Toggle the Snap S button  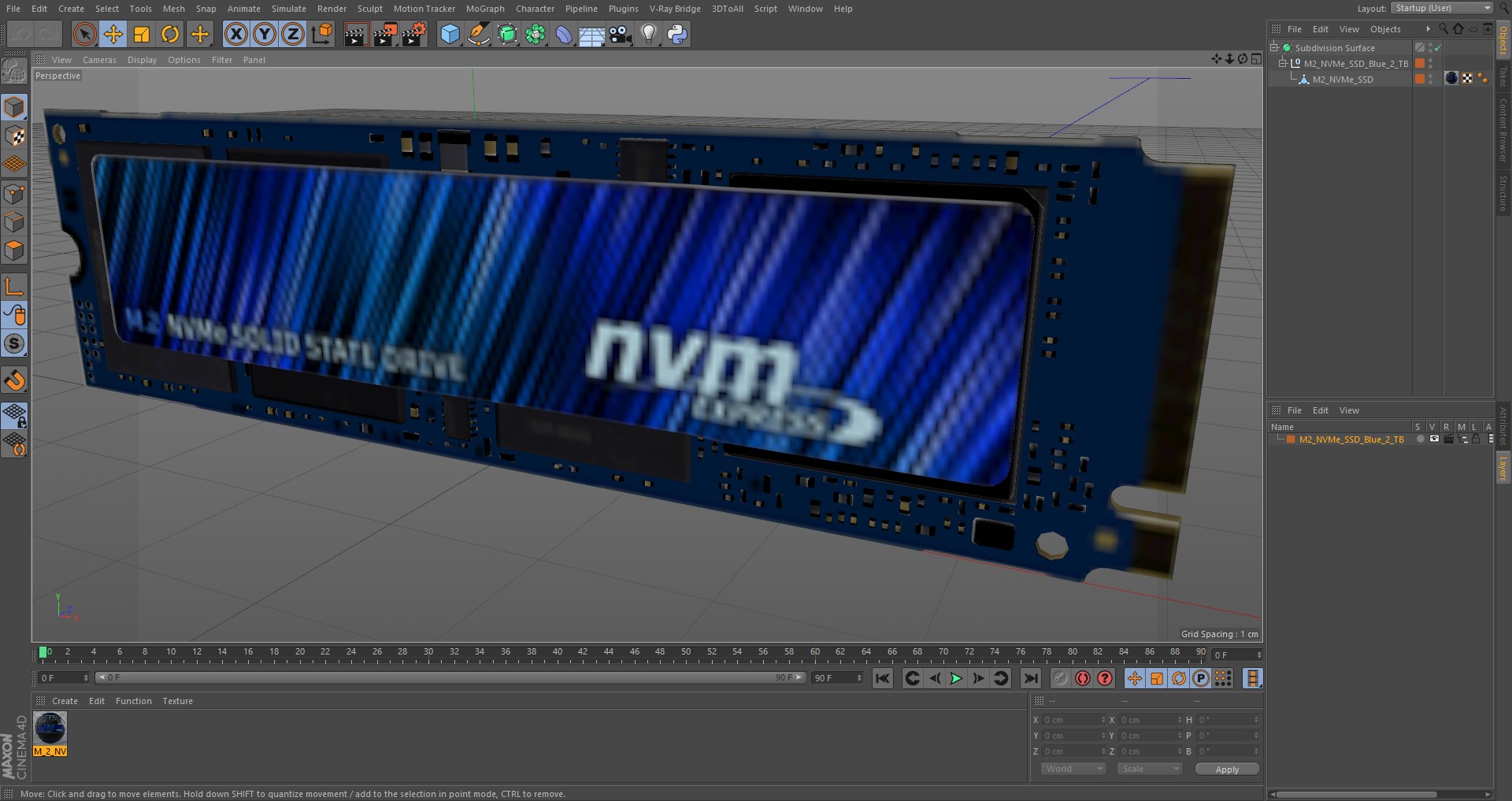[x=14, y=343]
